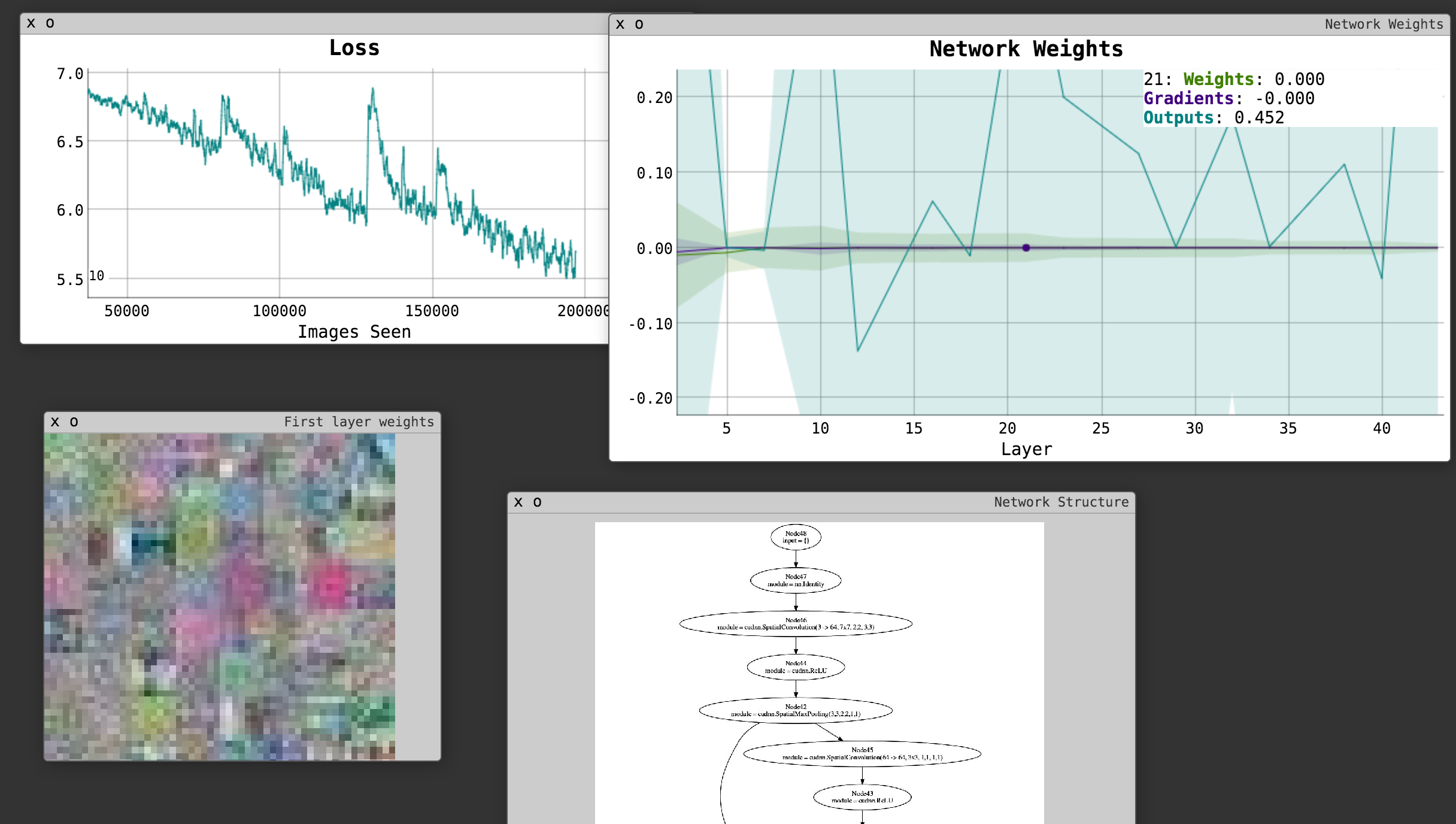Close the Loss window with X
This screenshot has width=1456, height=824.
click(x=31, y=23)
